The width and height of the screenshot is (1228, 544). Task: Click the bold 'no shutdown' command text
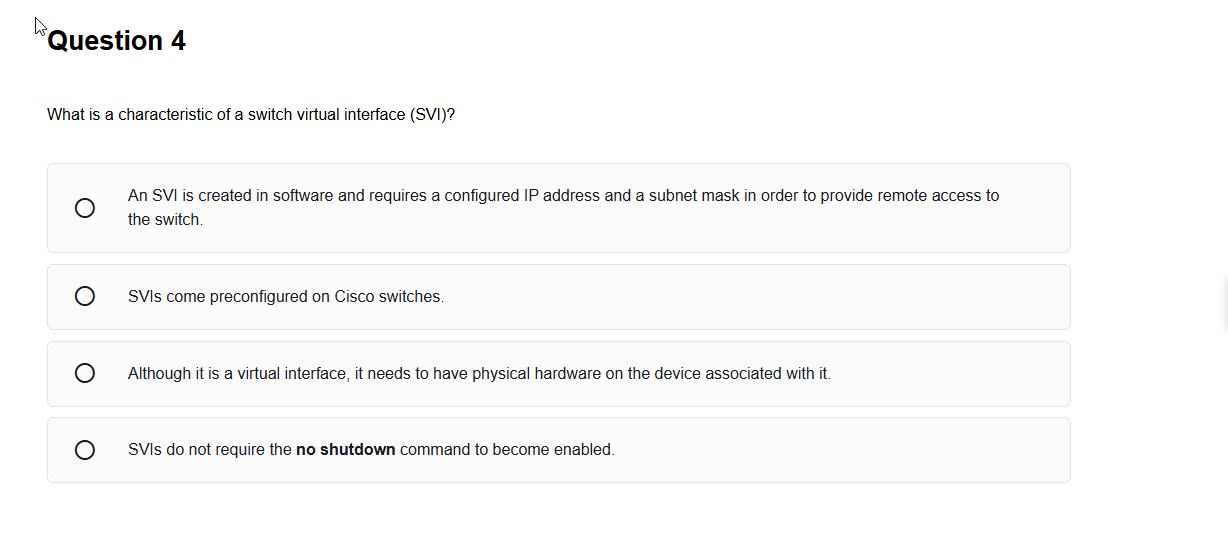point(345,450)
